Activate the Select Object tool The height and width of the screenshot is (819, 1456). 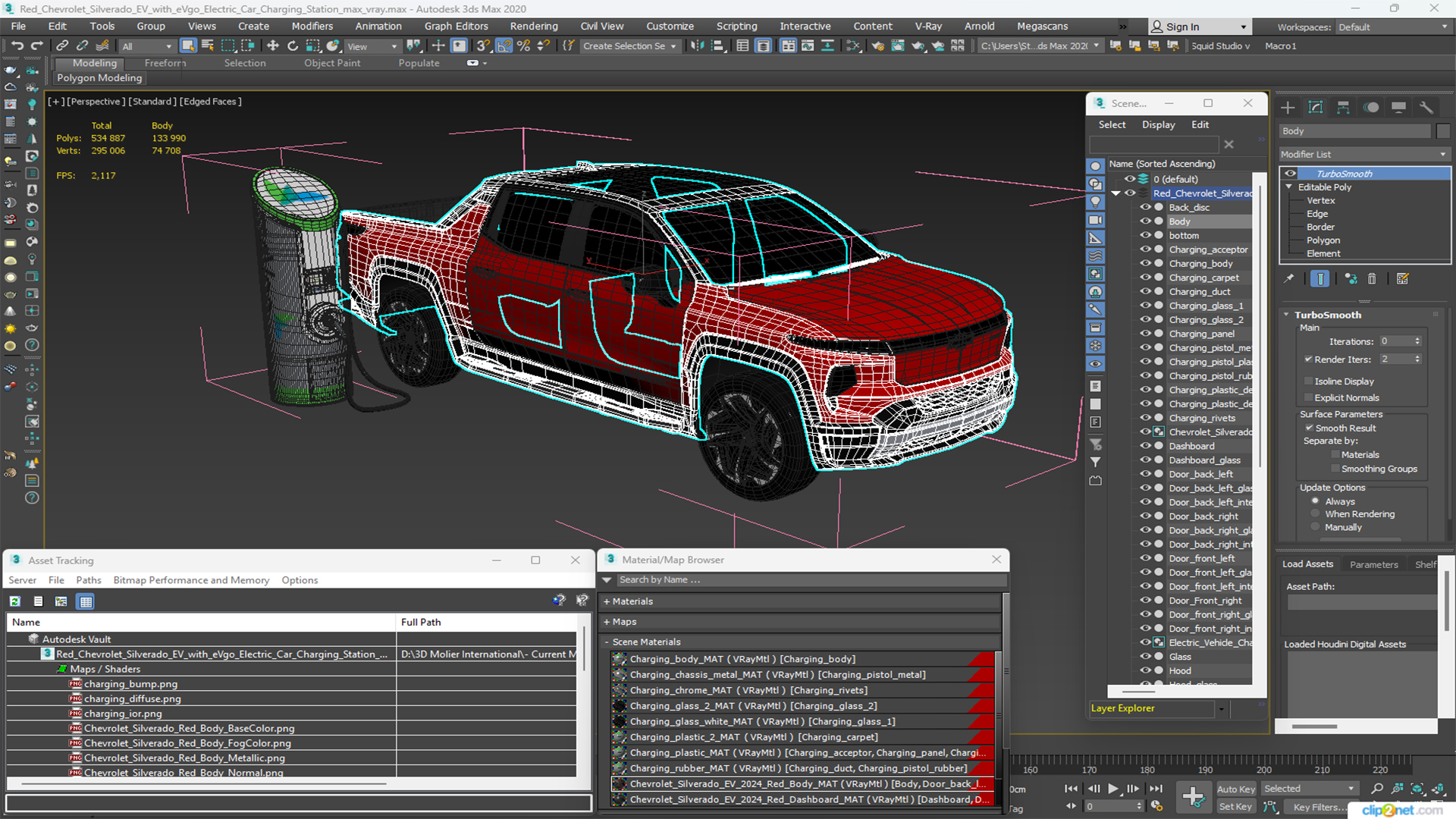pyautogui.click(x=188, y=46)
